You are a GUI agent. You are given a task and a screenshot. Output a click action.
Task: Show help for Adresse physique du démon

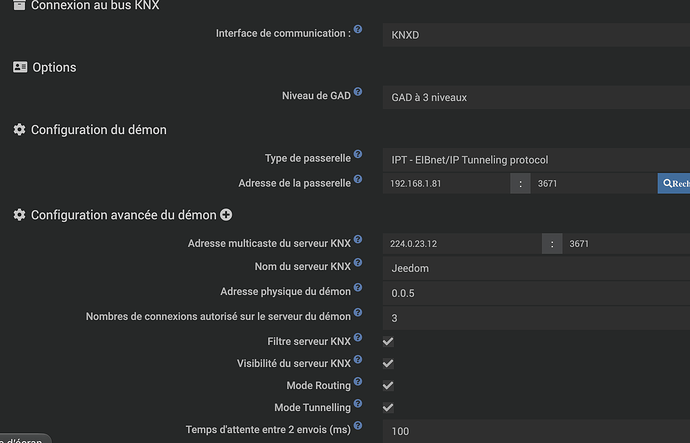coord(358,287)
